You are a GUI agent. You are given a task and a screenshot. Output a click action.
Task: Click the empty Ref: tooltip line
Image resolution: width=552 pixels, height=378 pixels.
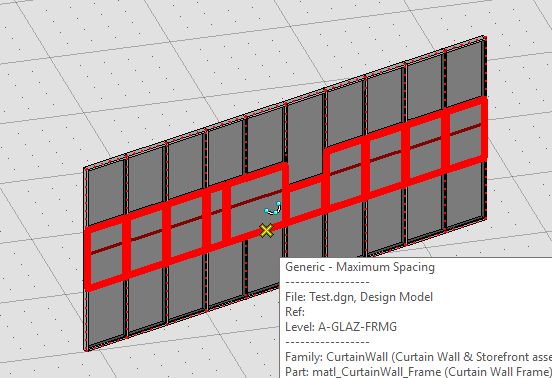coord(295,312)
